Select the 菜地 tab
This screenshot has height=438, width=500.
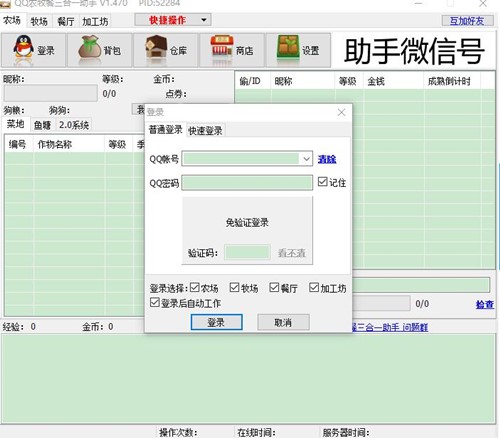tap(15, 124)
